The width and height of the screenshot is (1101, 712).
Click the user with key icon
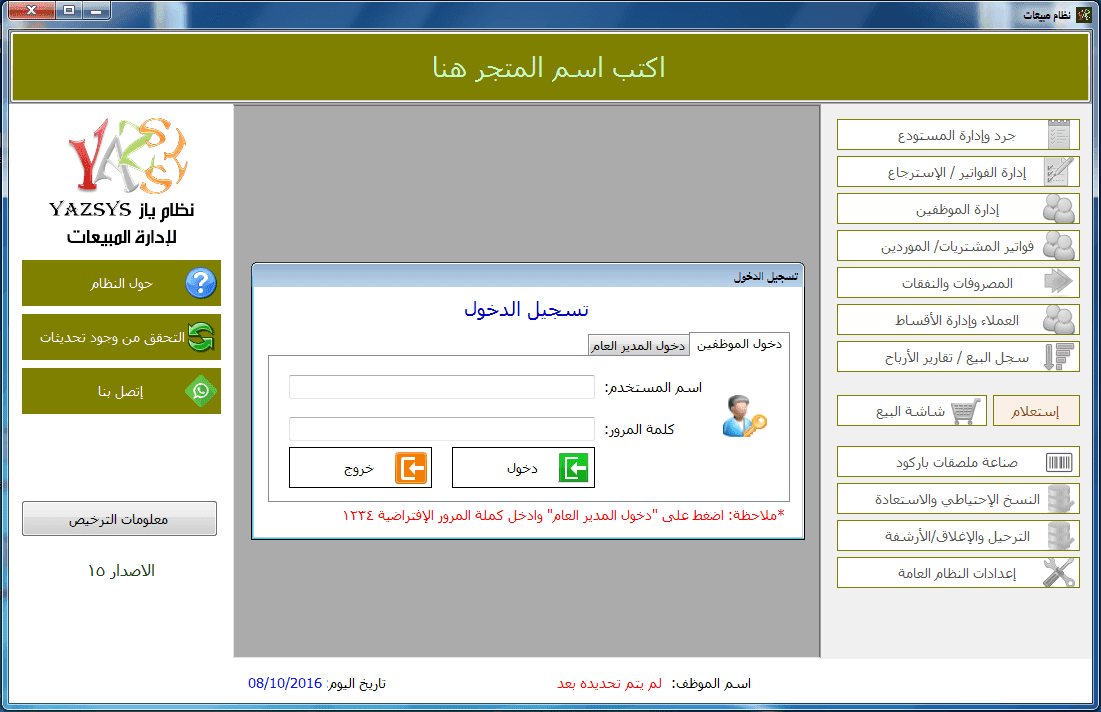(744, 416)
